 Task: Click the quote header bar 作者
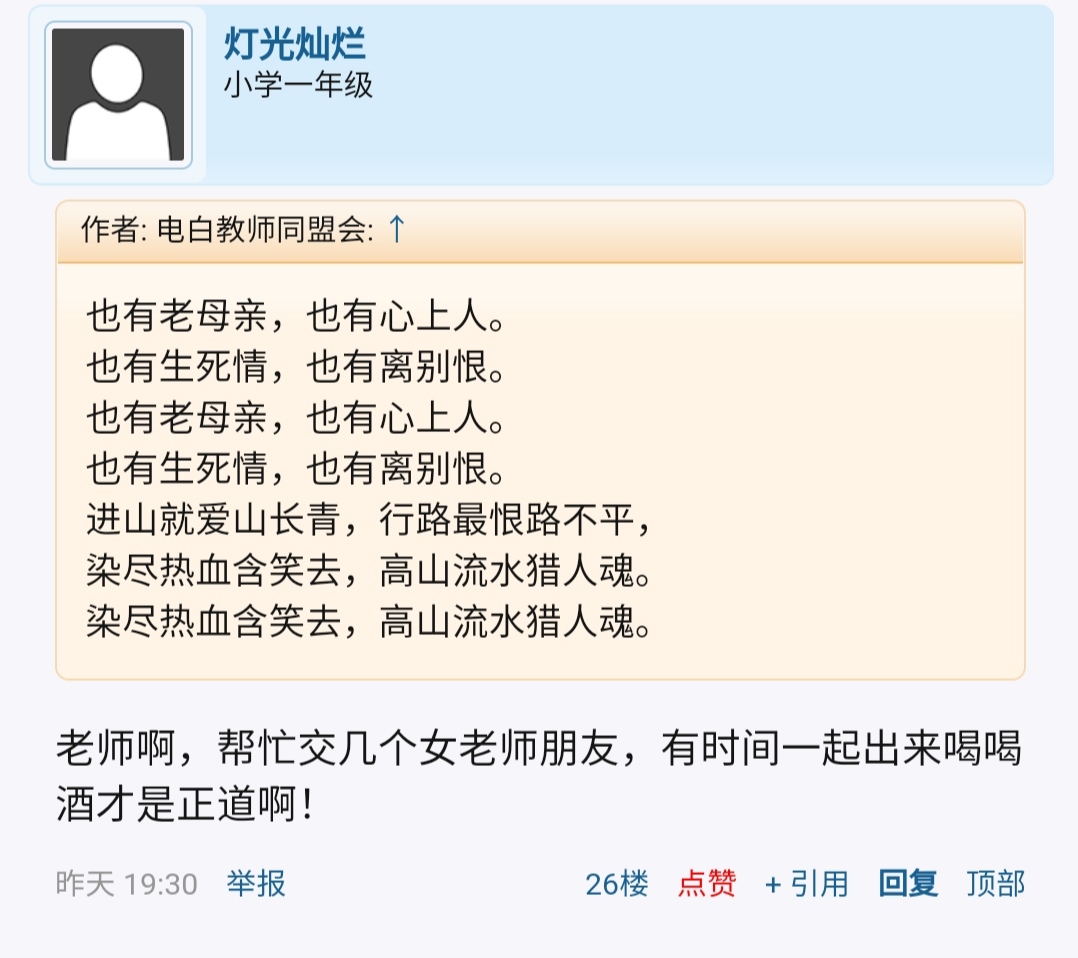coord(540,231)
